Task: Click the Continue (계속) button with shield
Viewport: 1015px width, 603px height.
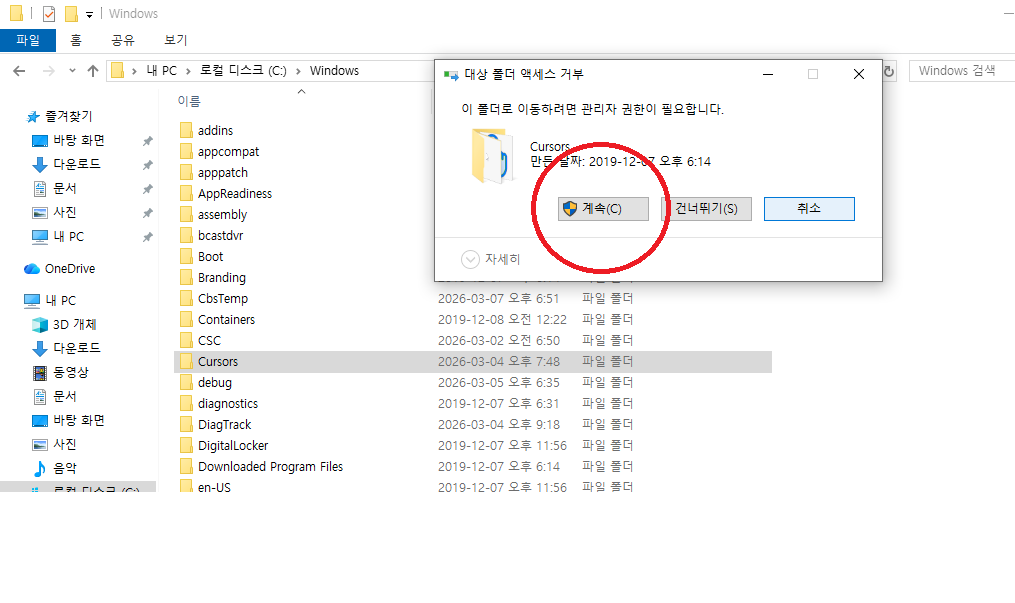Action: tap(603, 209)
